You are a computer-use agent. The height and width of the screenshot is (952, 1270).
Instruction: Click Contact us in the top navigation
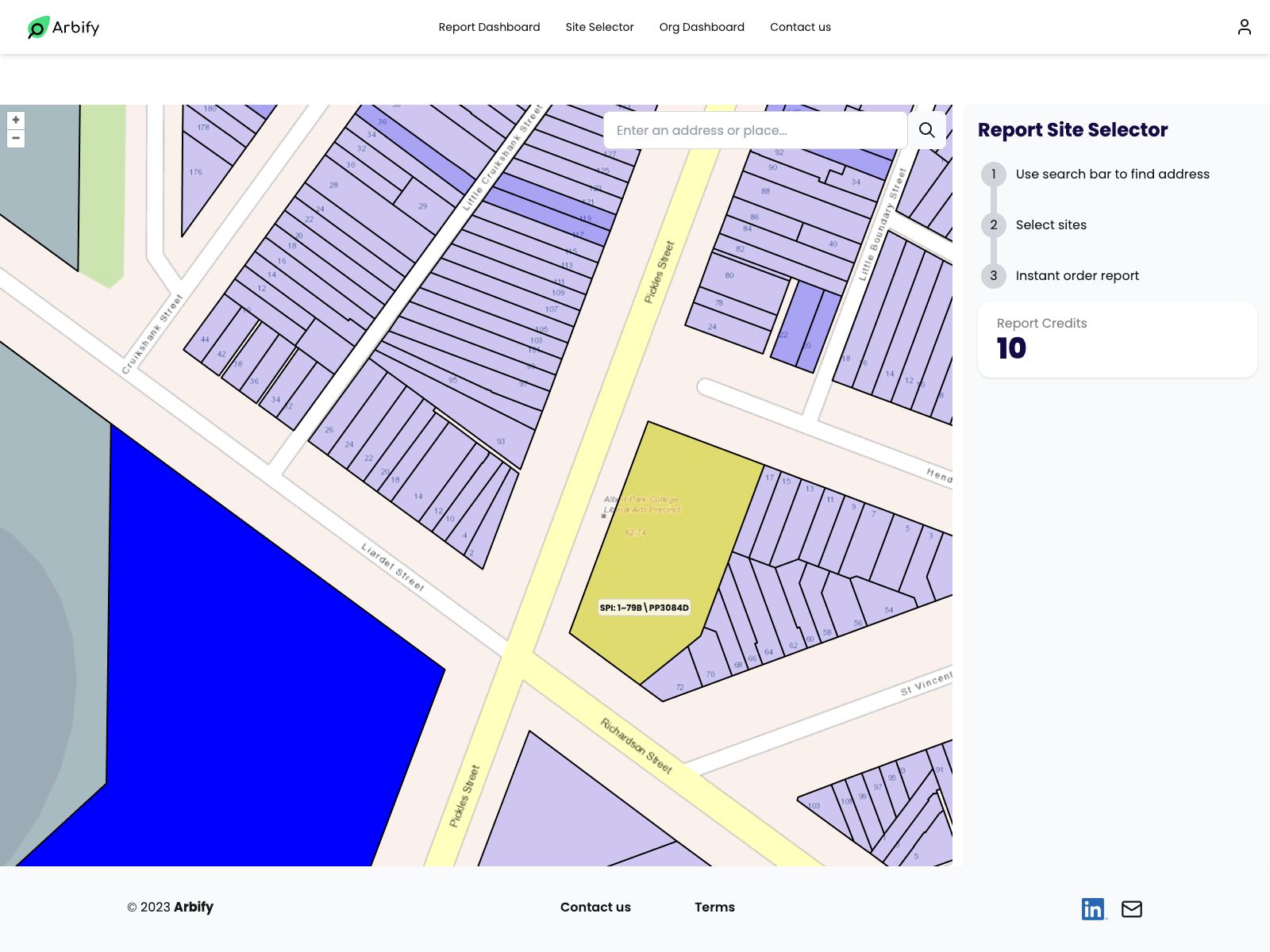point(800,26)
